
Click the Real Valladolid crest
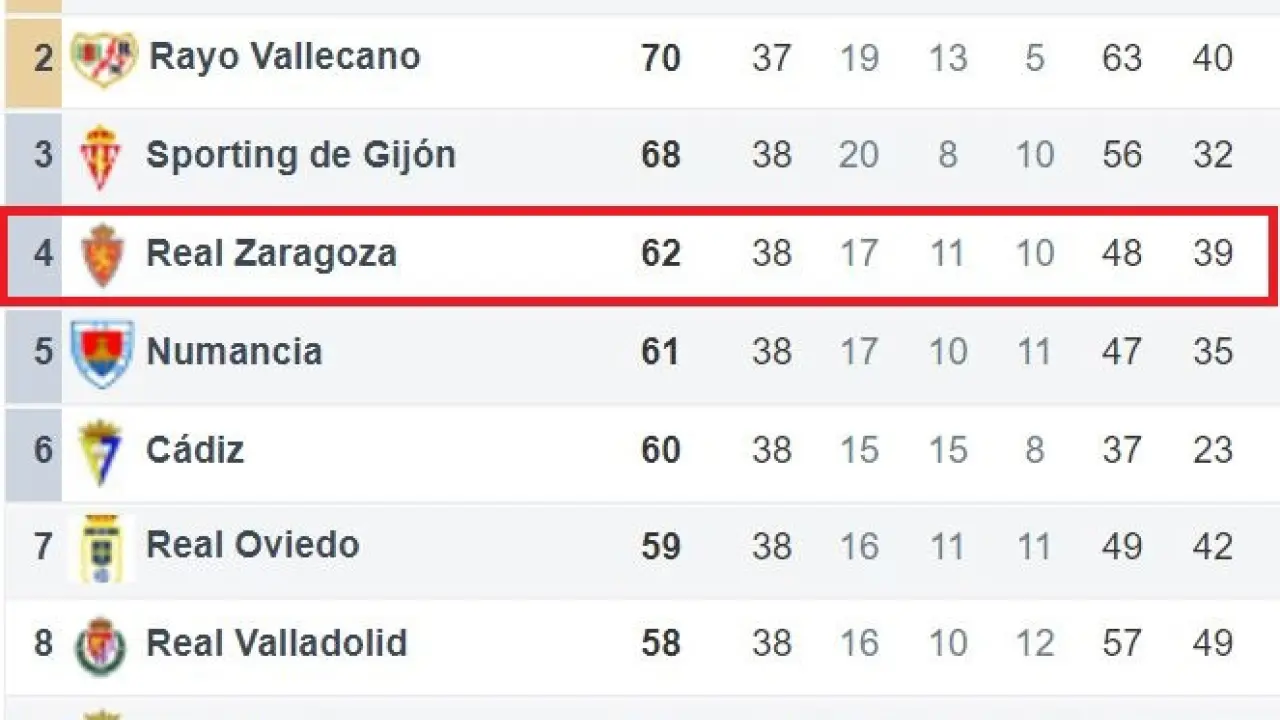pos(102,645)
